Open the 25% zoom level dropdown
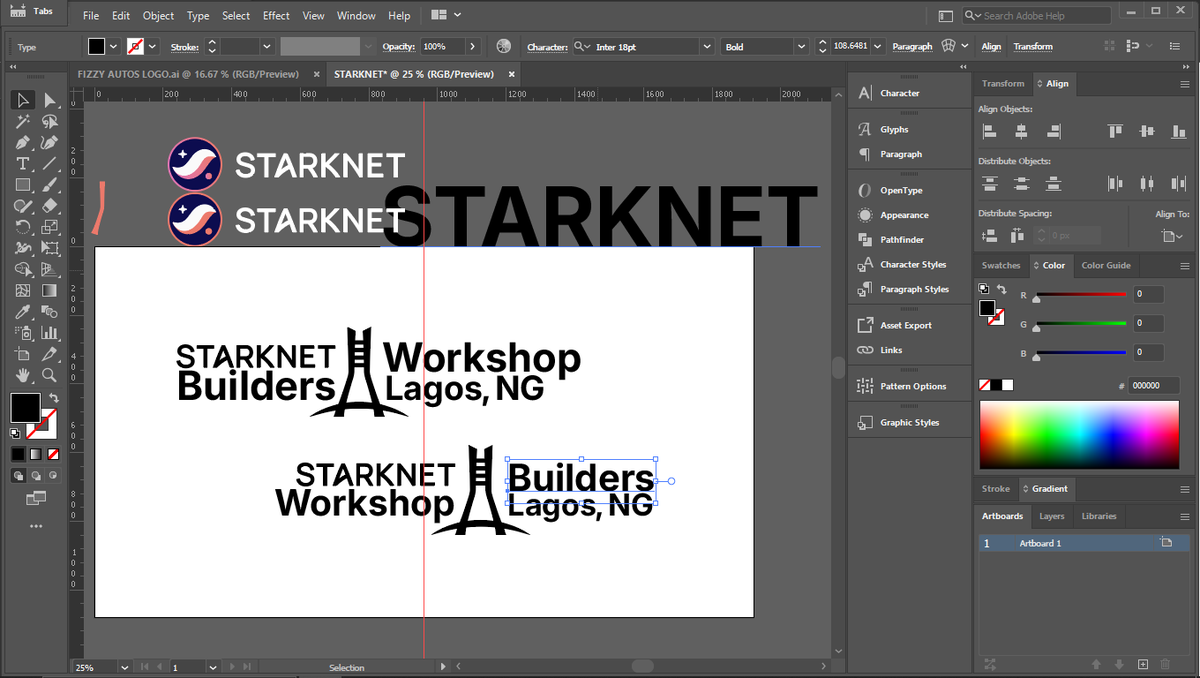The image size is (1200, 678). 125,667
